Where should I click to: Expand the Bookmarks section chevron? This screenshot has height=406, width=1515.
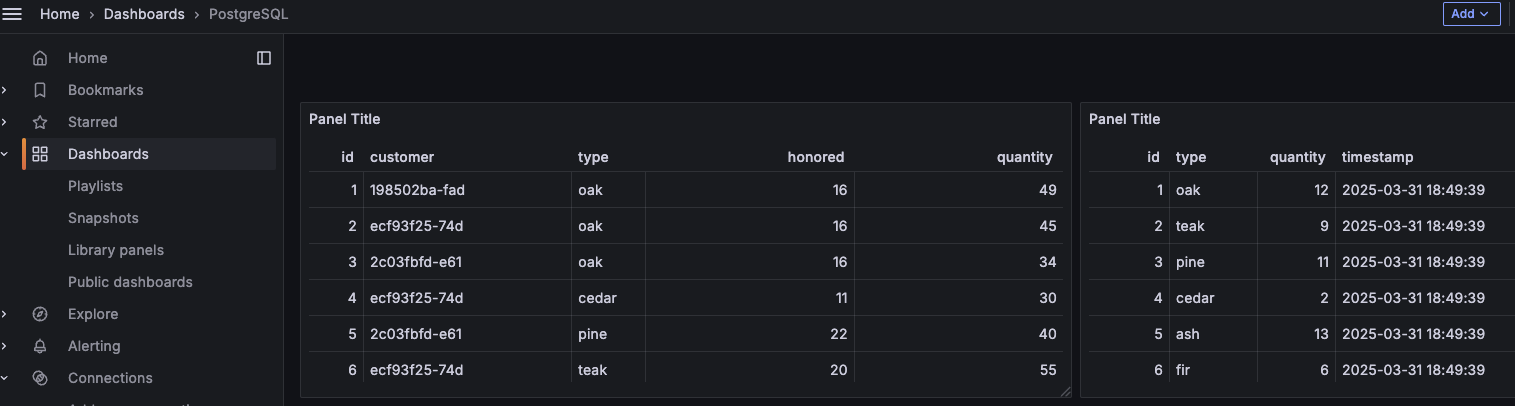click(x=5, y=90)
